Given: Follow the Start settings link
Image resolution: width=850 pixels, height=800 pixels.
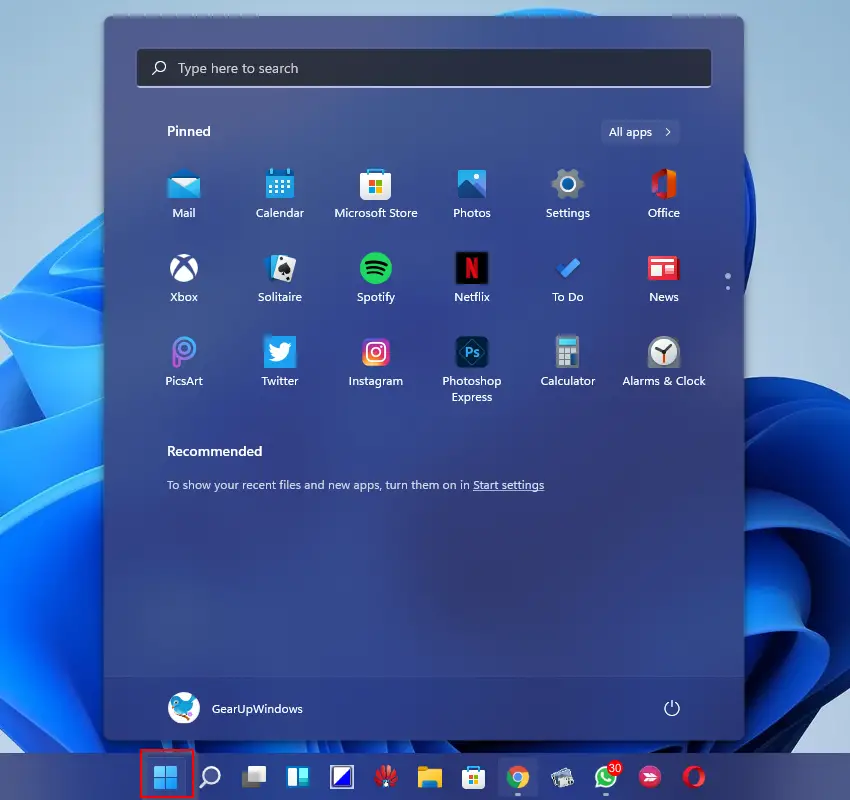Looking at the screenshot, I should click(508, 485).
